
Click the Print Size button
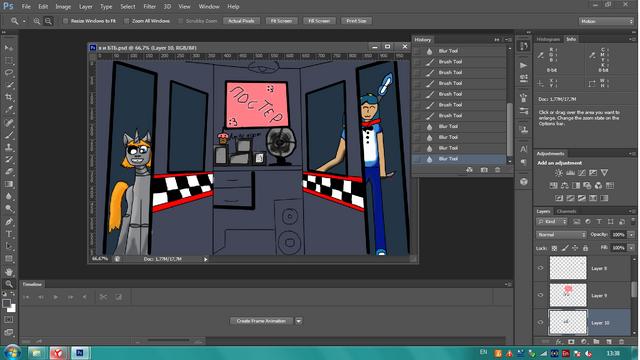click(x=356, y=21)
